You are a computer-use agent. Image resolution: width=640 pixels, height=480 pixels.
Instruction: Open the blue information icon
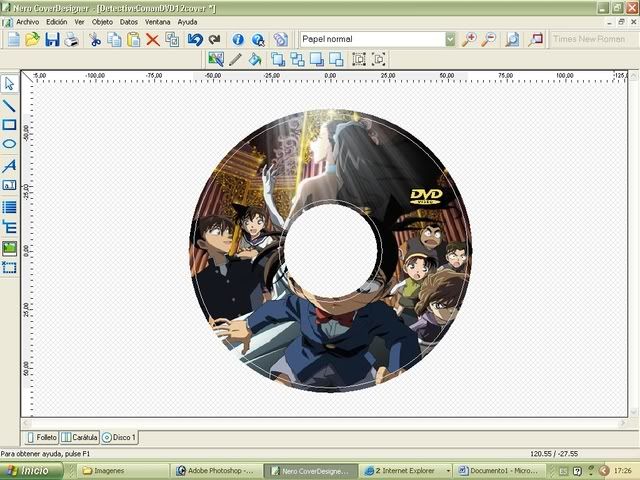click(238, 40)
